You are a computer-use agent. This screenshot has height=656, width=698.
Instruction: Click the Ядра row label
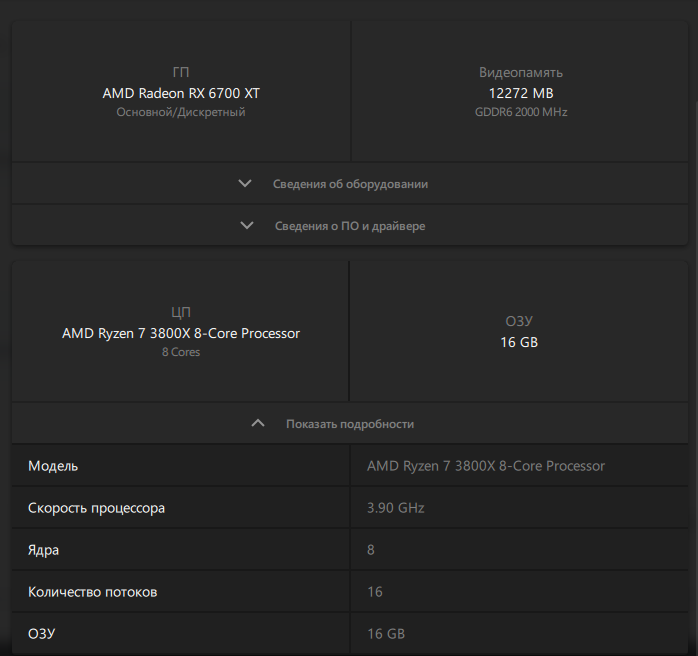(45, 550)
